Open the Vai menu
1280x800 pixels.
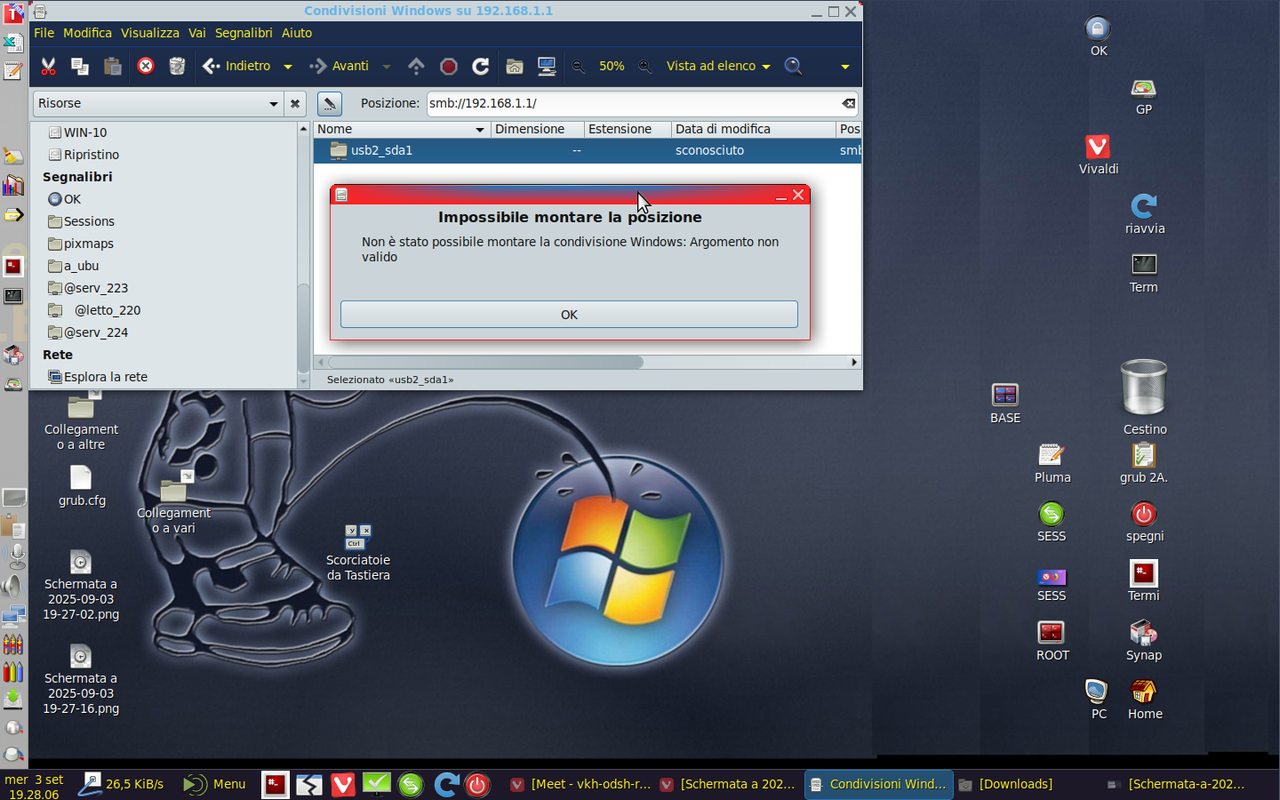pyautogui.click(x=197, y=33)
